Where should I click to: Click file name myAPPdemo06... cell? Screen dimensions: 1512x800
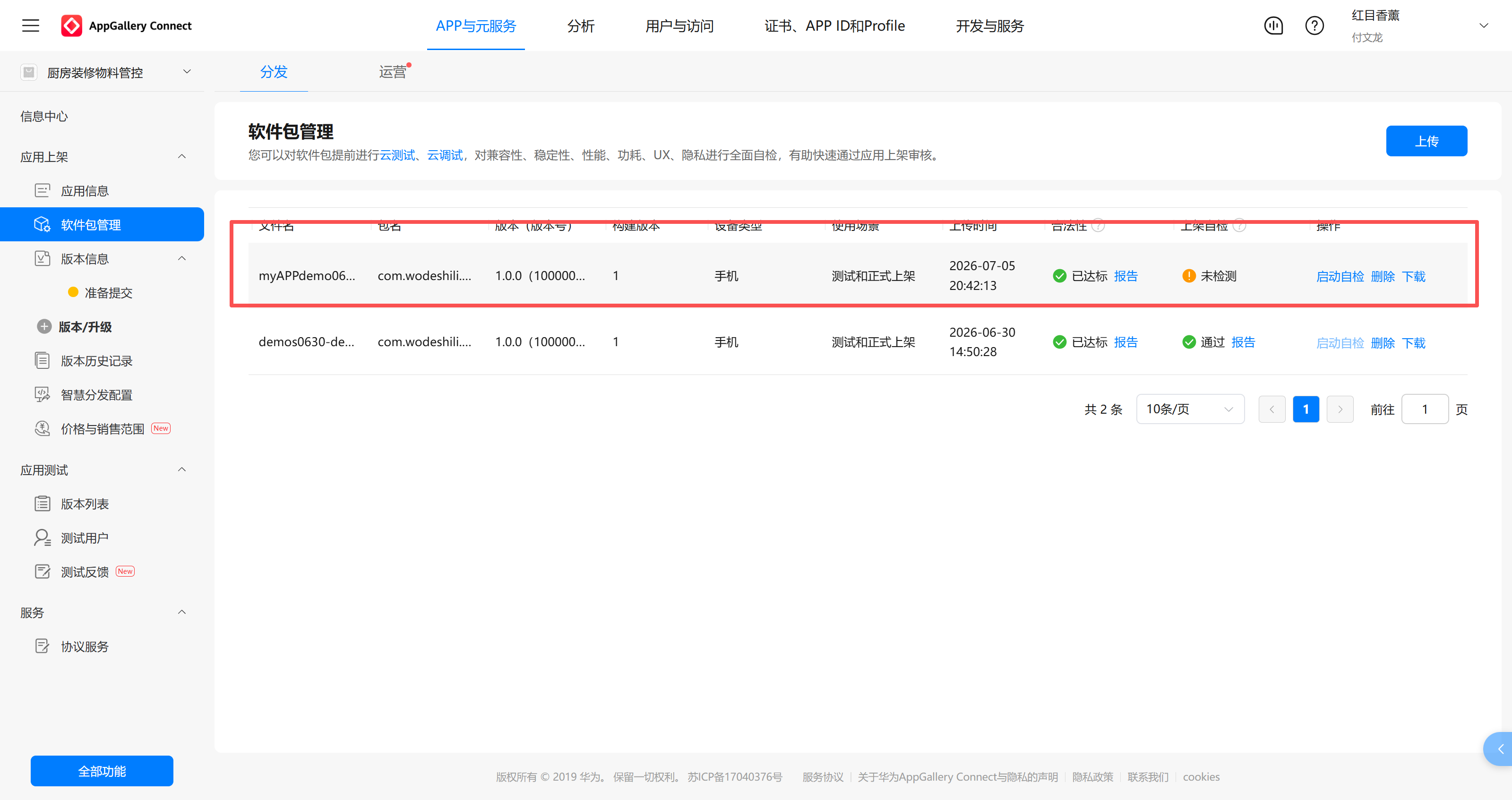[x=306, y=276]
